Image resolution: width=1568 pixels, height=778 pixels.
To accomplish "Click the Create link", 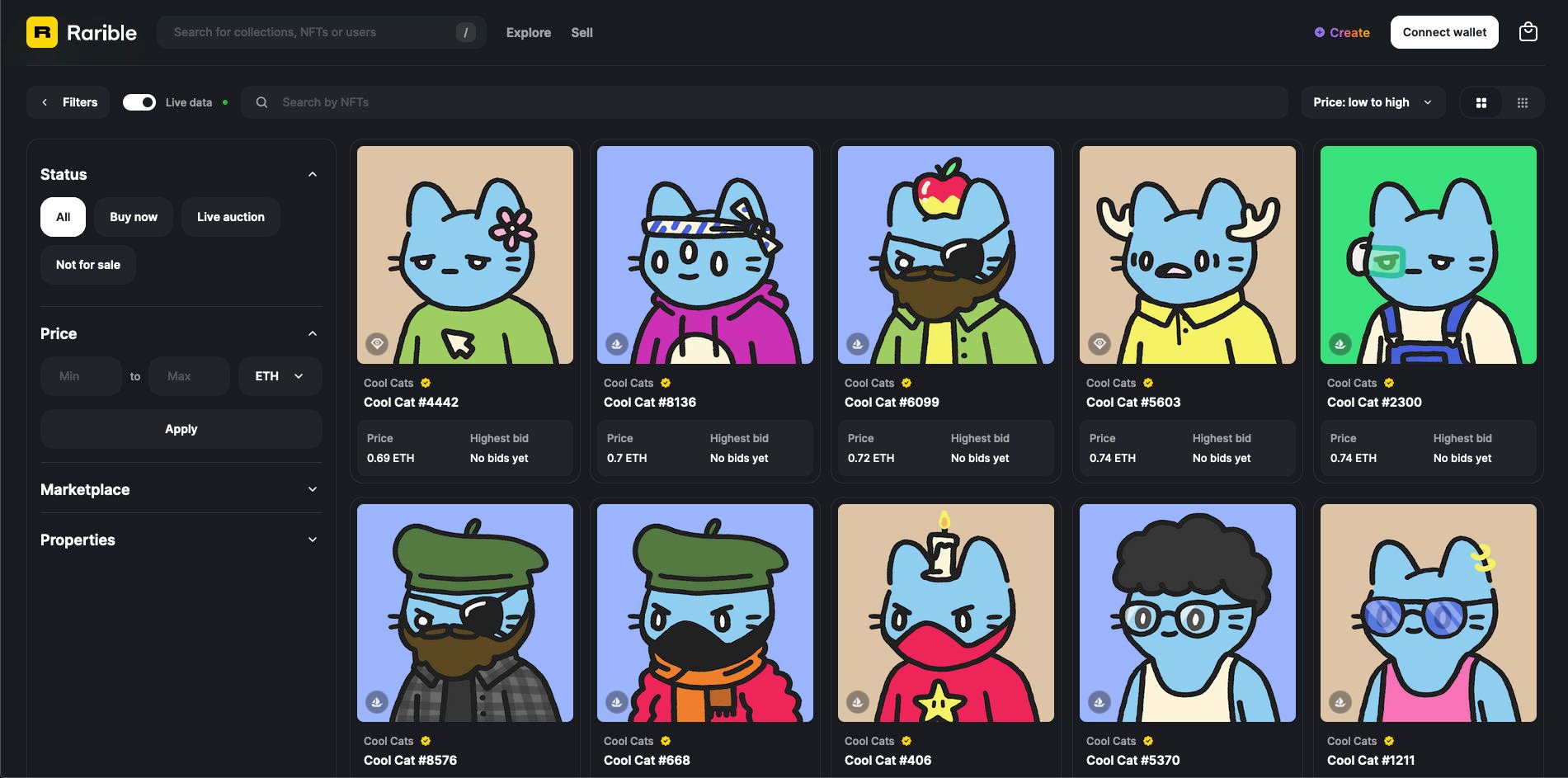I will click(x=1342, y=32).
